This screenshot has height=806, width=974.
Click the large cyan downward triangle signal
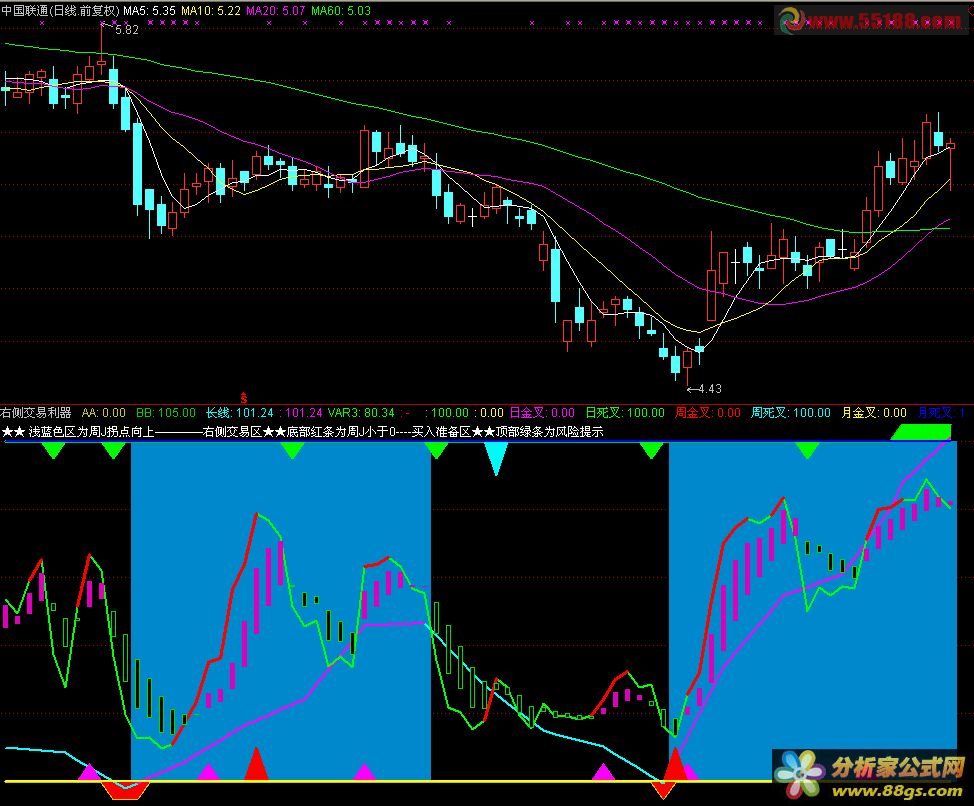pos(496,459)
